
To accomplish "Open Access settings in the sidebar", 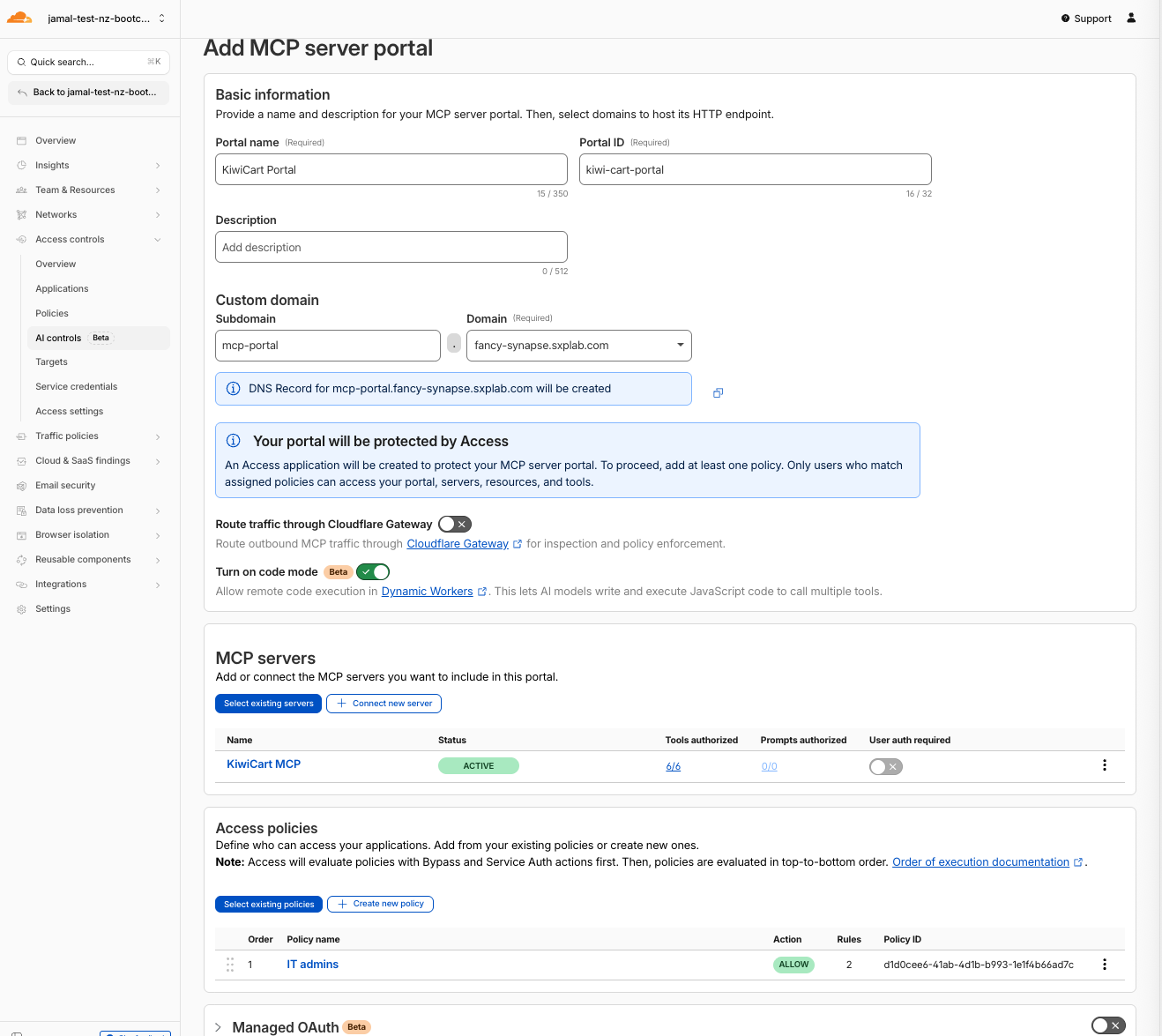I will pyautogui.click(x=69, y=412).
